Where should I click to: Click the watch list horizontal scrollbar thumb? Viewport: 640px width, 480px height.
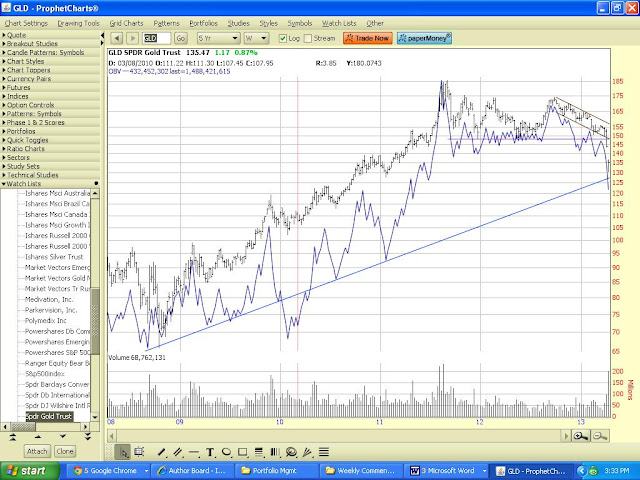[x=23, y=427]
